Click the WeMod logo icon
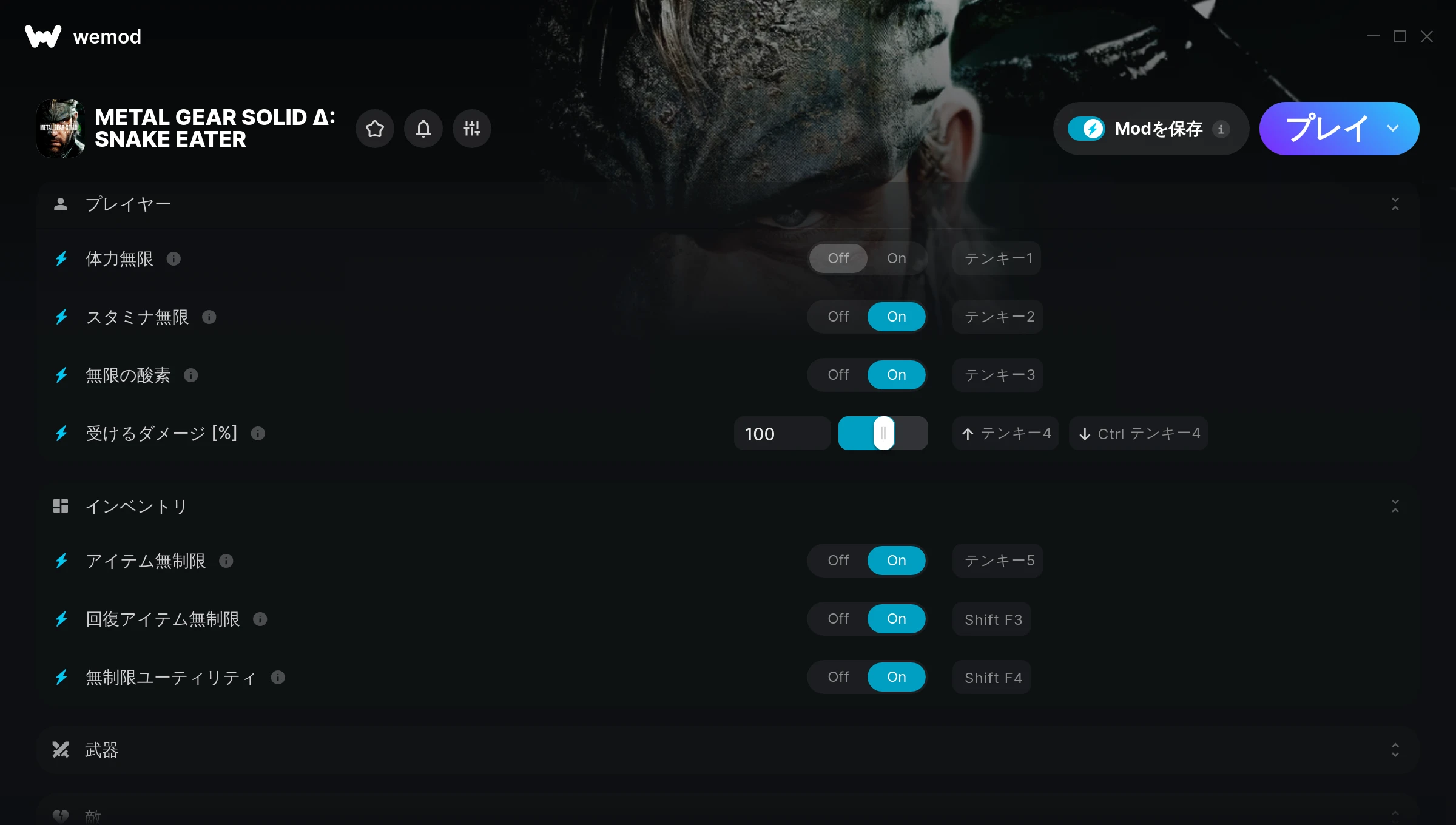The height and width of the screenshot is (825, 1456). (43, 36)
